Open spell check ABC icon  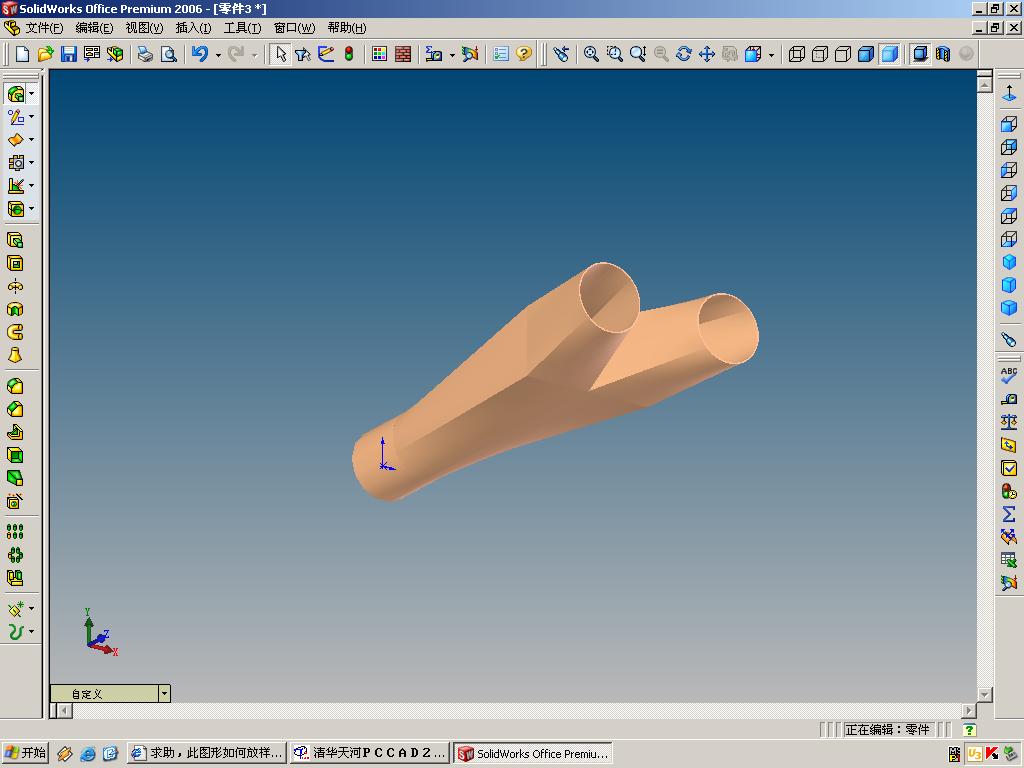pyautogui.click(x=1009, y=376)
